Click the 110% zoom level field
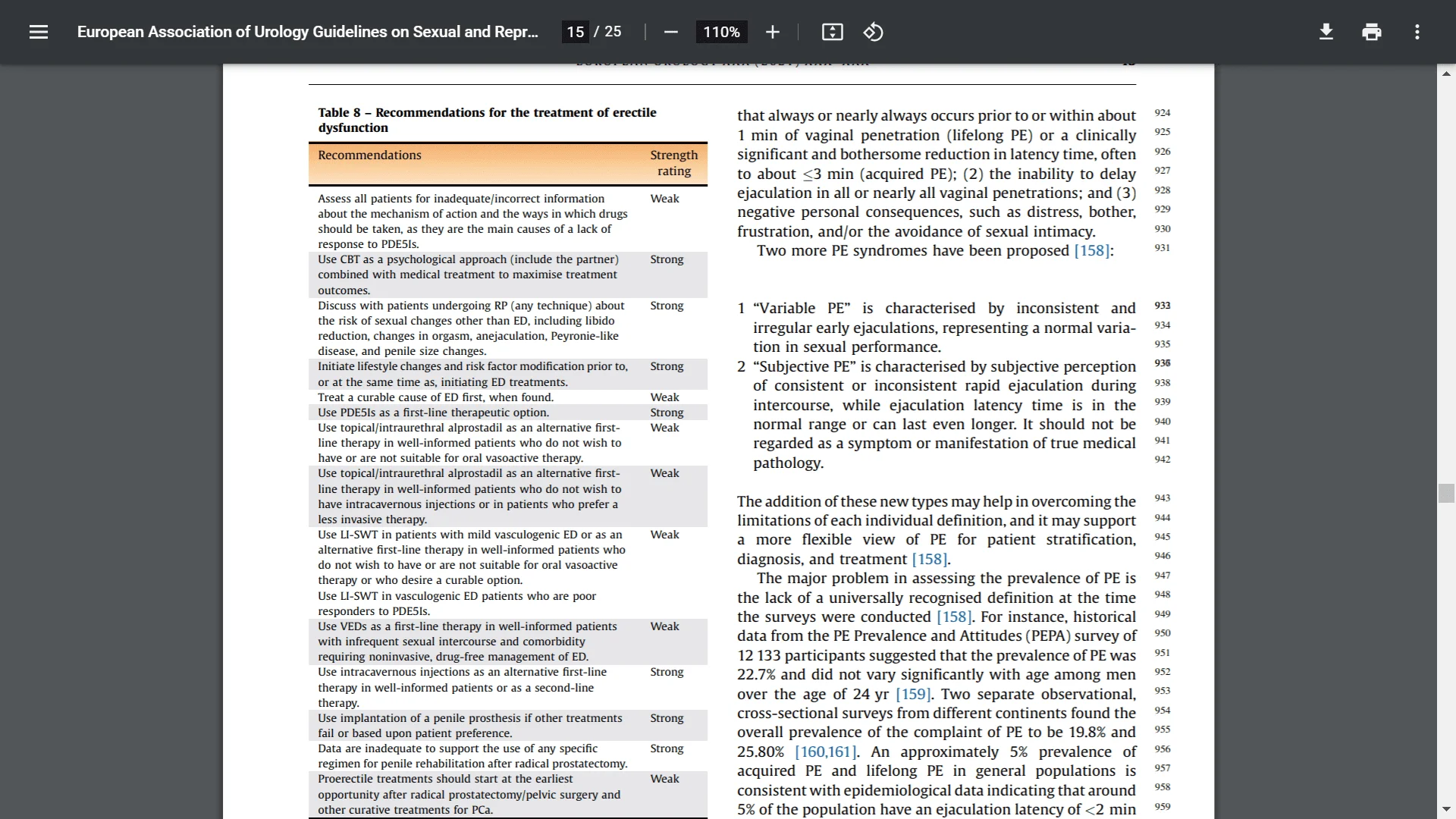The image size is (1456, 819). pos(722,32)
